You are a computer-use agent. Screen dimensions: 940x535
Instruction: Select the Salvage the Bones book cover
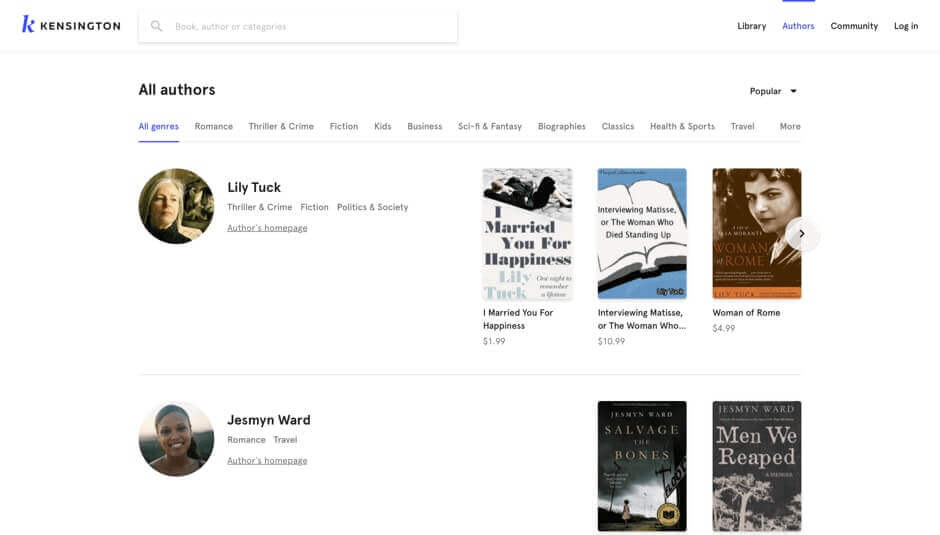[641, 466]
